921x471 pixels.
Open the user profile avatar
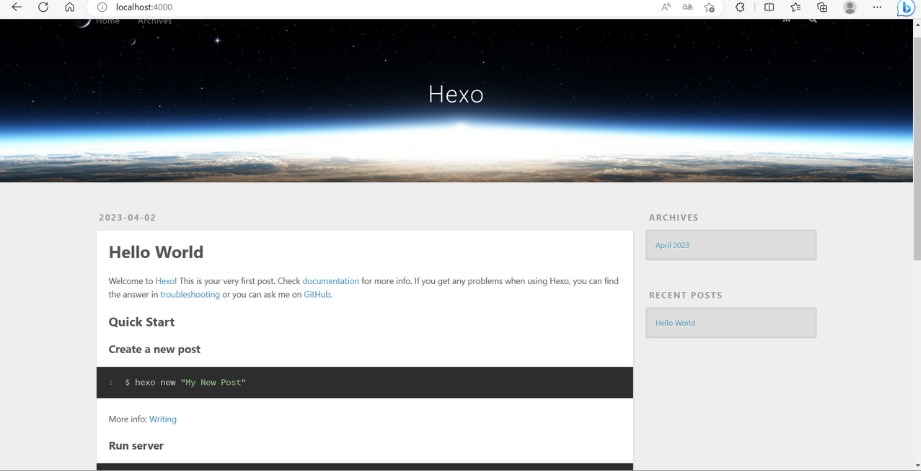(850, 7)
